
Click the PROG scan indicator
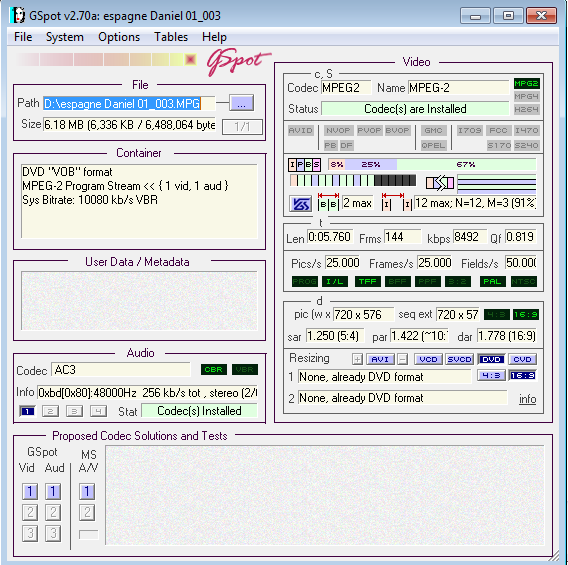(305, 281)
